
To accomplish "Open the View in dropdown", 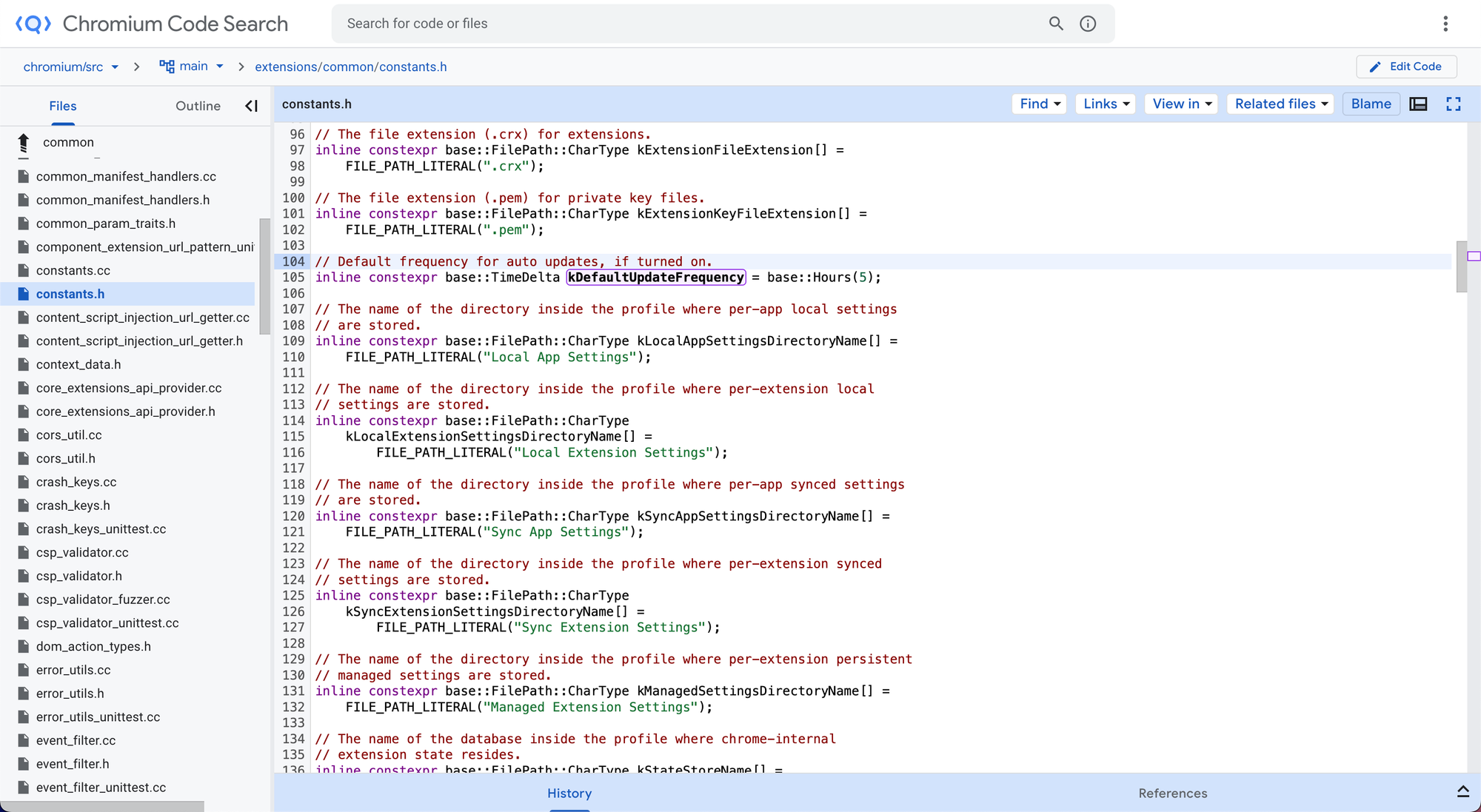I will tap(1182, 104).
